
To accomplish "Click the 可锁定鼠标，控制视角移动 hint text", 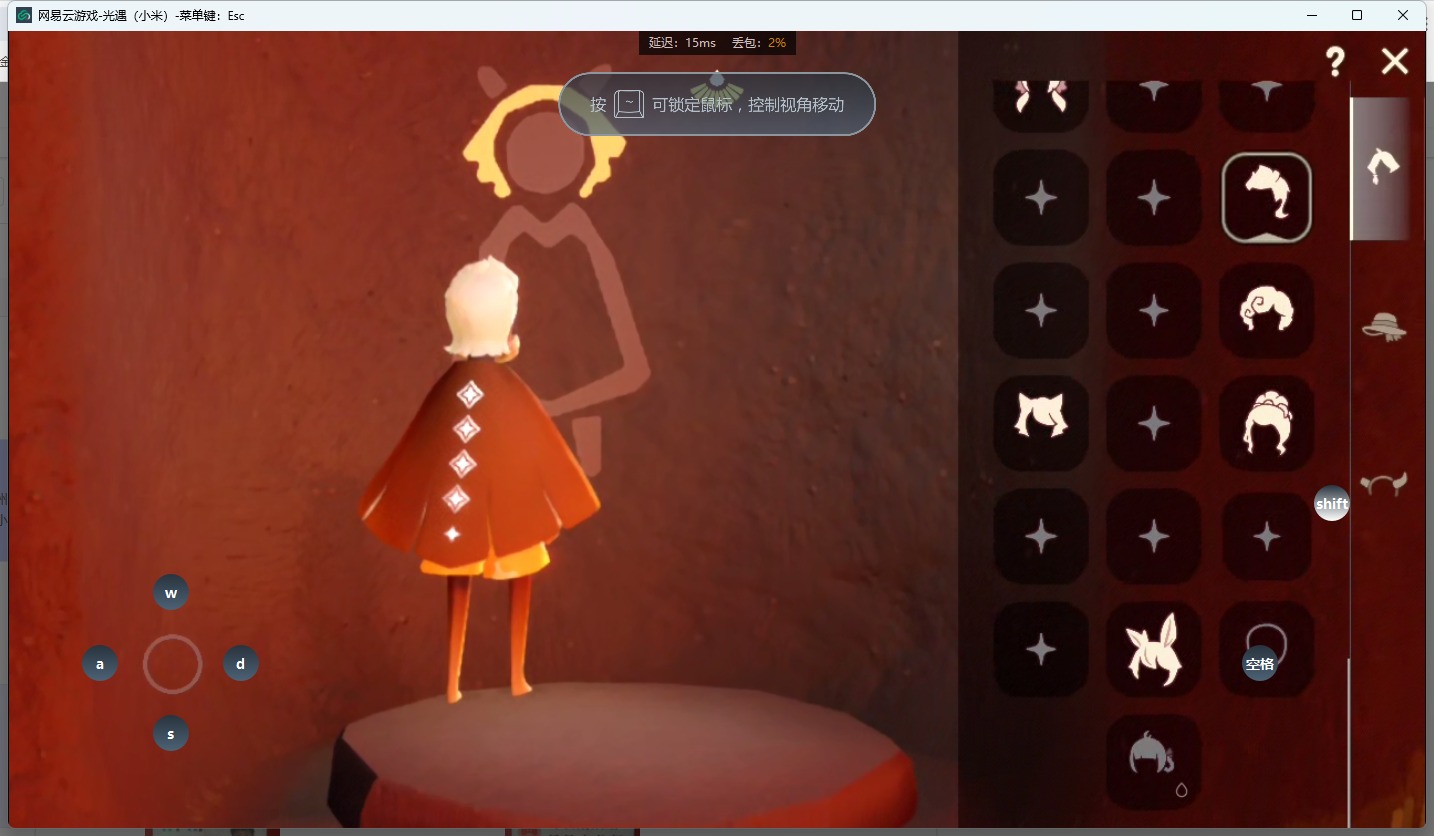I will [x=748, y=104].
